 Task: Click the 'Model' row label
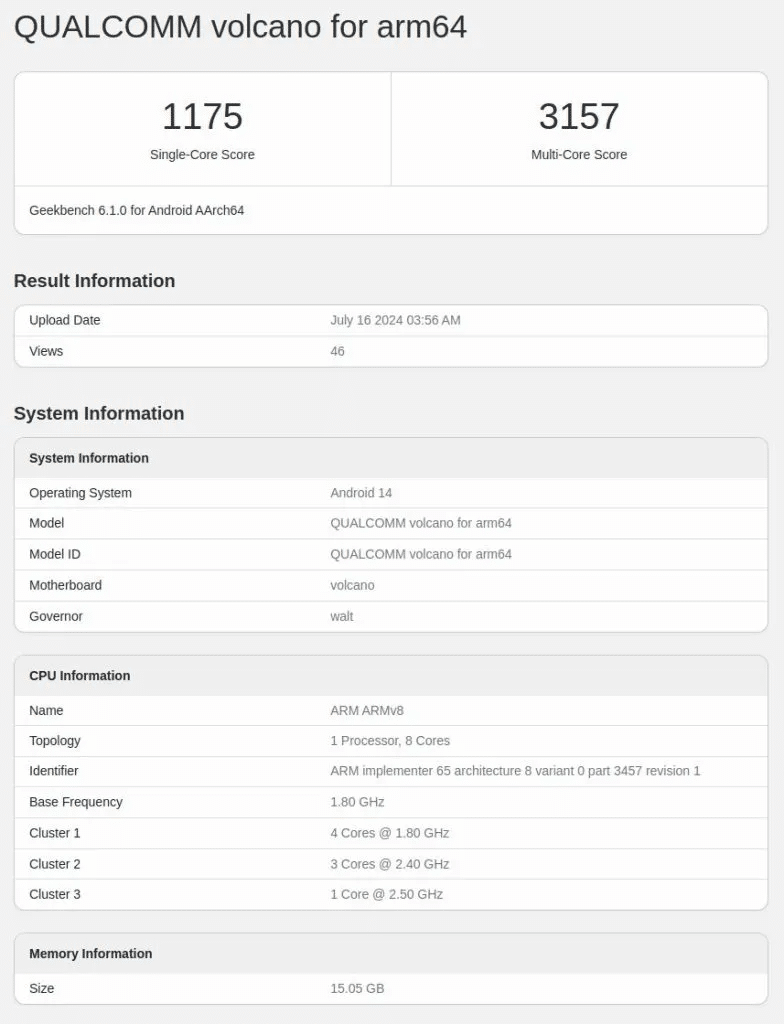[x=46, y=523]
